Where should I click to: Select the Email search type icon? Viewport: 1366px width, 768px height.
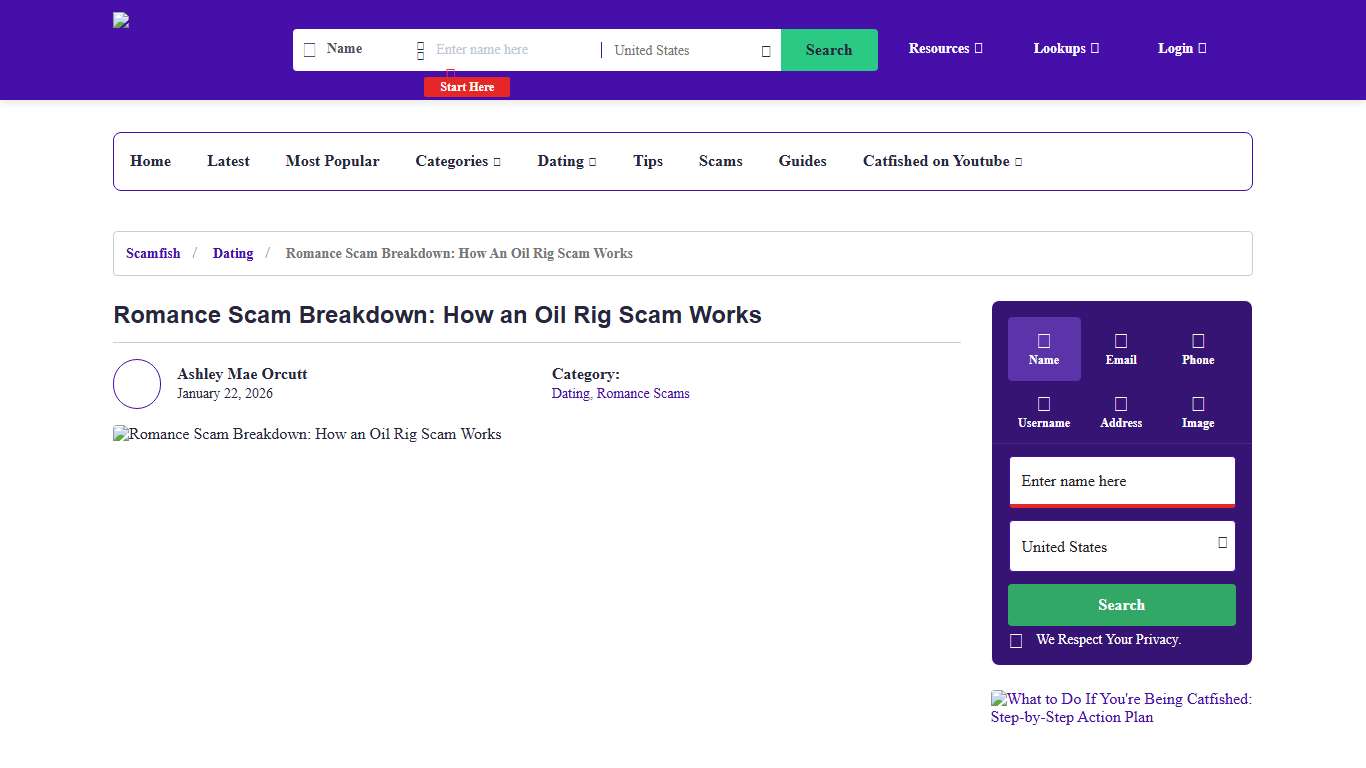tap(1120, 343)
